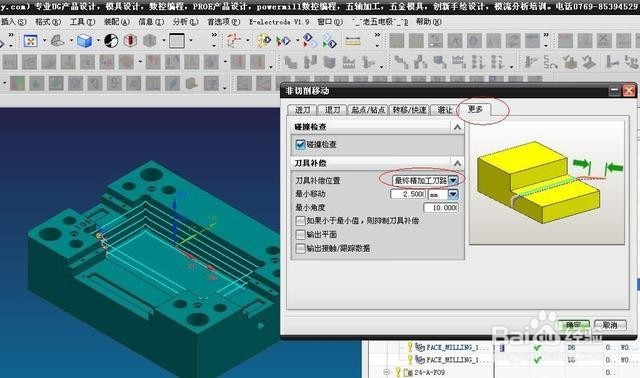Click the black-and-white circle appearance icon
This screenshot has width=640, height=378.
click(111, 41)
